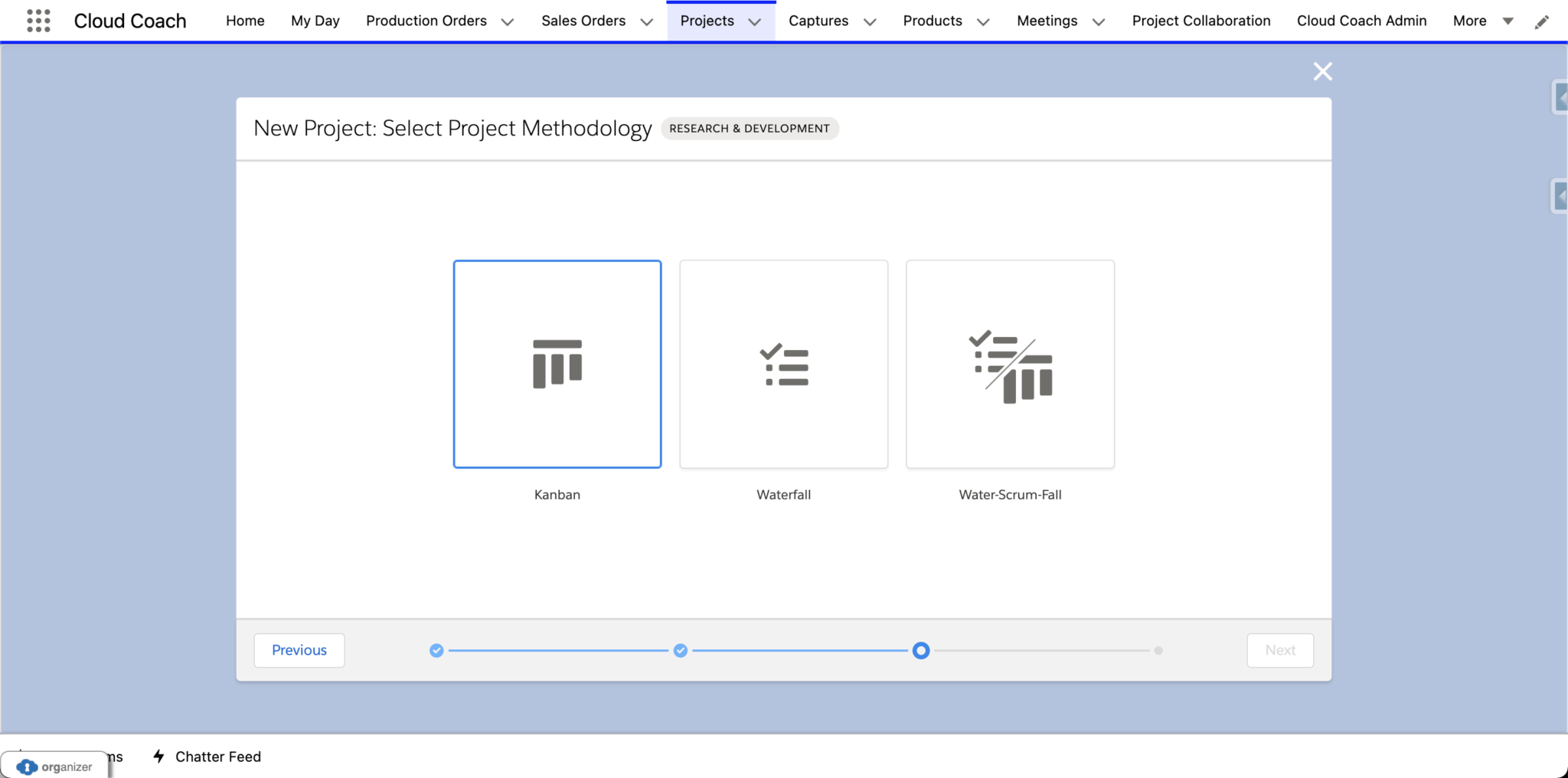The image size is (1568, 778).
Task: Open the Chatter Feed lightning icon
Action: tap(158, 757)
